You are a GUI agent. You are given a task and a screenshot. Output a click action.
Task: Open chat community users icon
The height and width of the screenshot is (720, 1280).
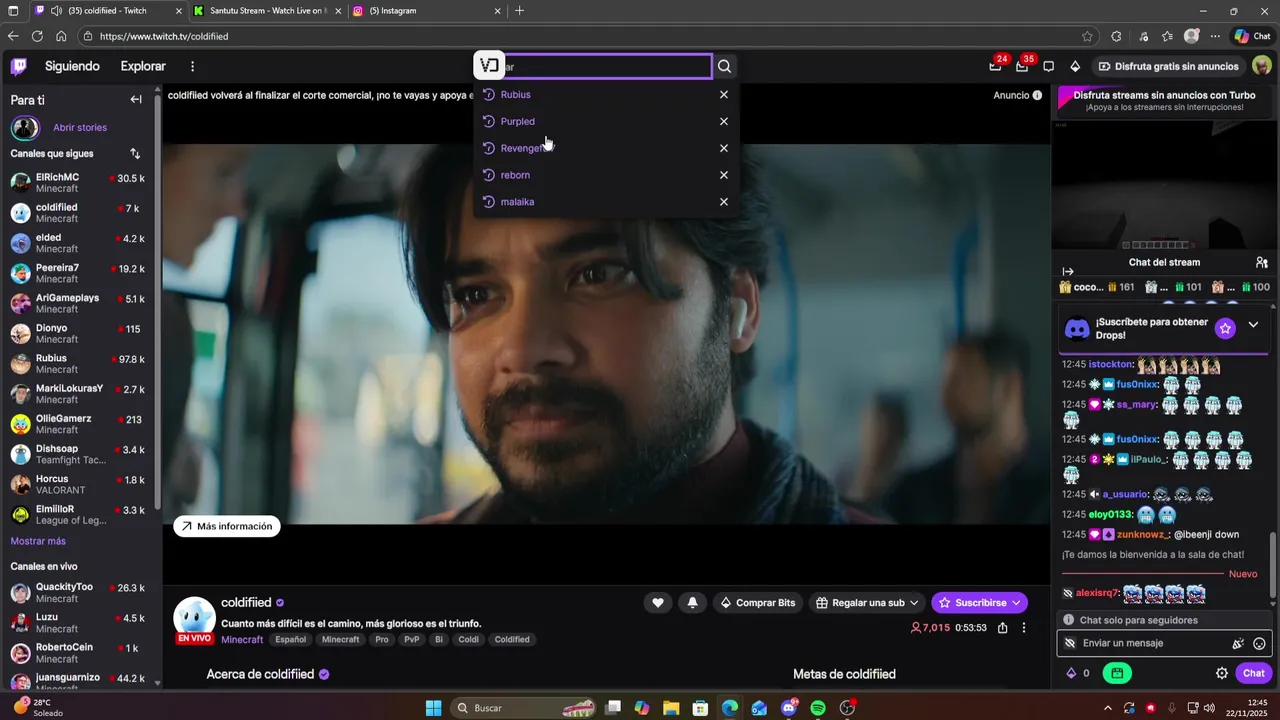point(1262,262)
